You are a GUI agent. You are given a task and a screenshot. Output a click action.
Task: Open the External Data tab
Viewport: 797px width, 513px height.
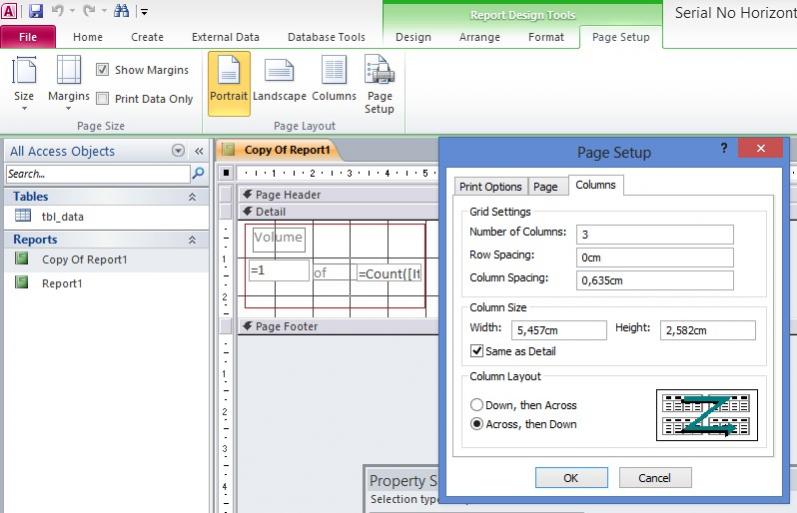click(x=225, y=37)
